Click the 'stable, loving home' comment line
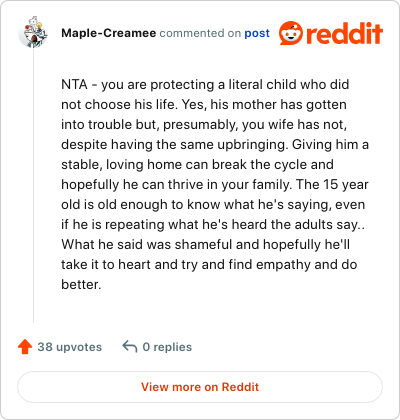Screen dimensions: 400x420 [197, 164]
